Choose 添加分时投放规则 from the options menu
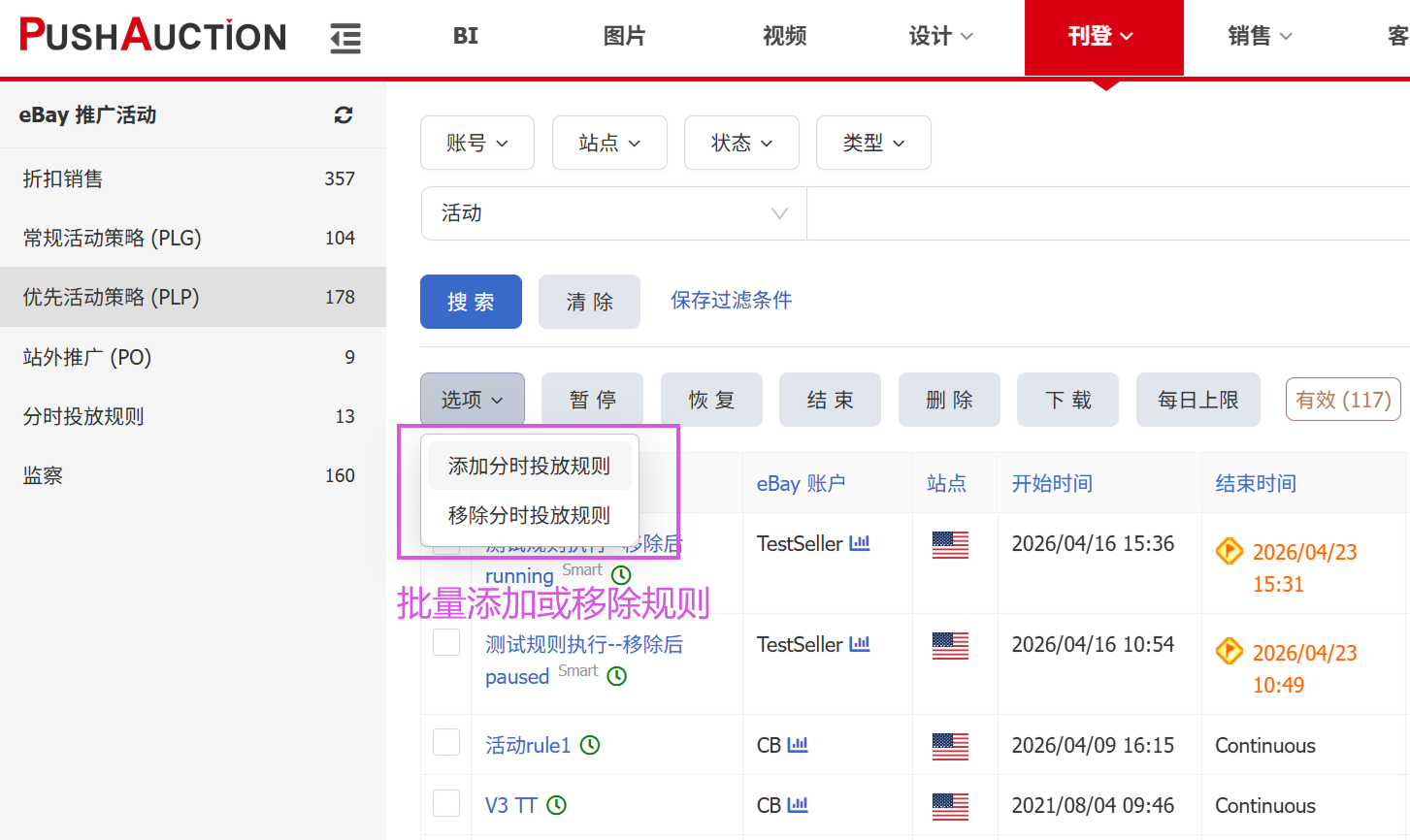Viewport: 1410px width, 840px height. pos(529,466)
